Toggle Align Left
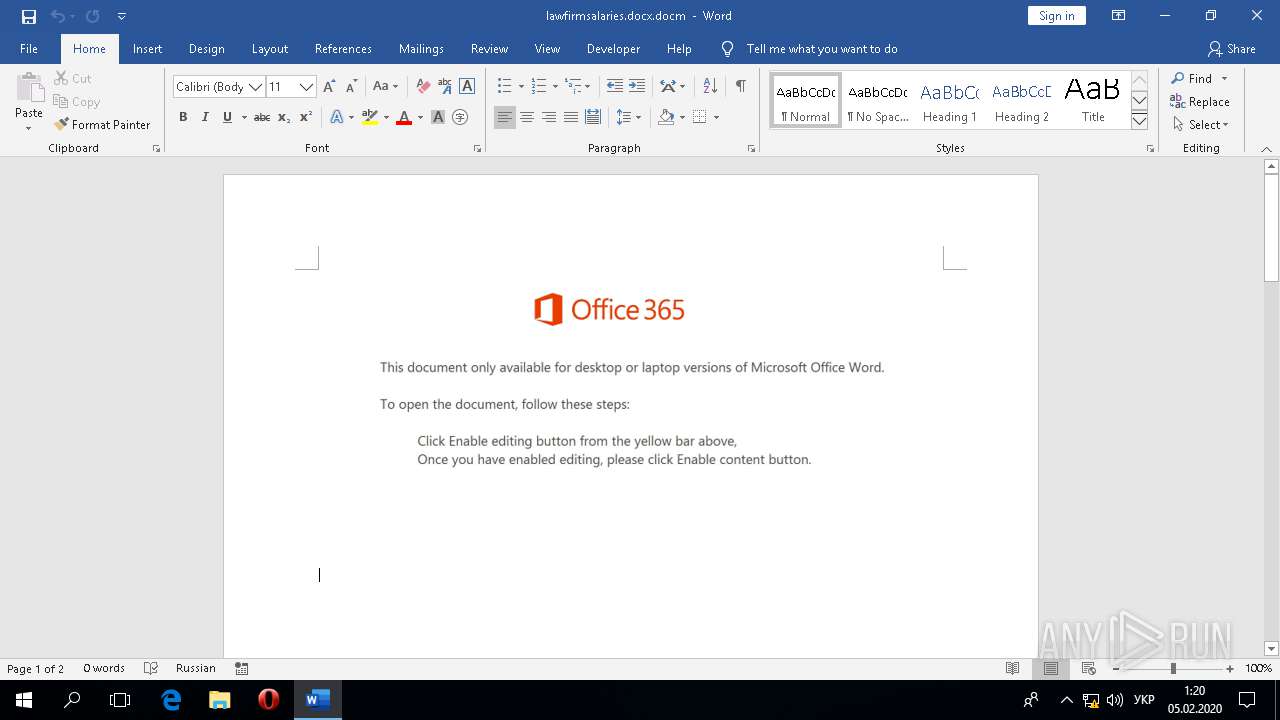The height and width of the screenshot is (720, 1280). [505, 117]
